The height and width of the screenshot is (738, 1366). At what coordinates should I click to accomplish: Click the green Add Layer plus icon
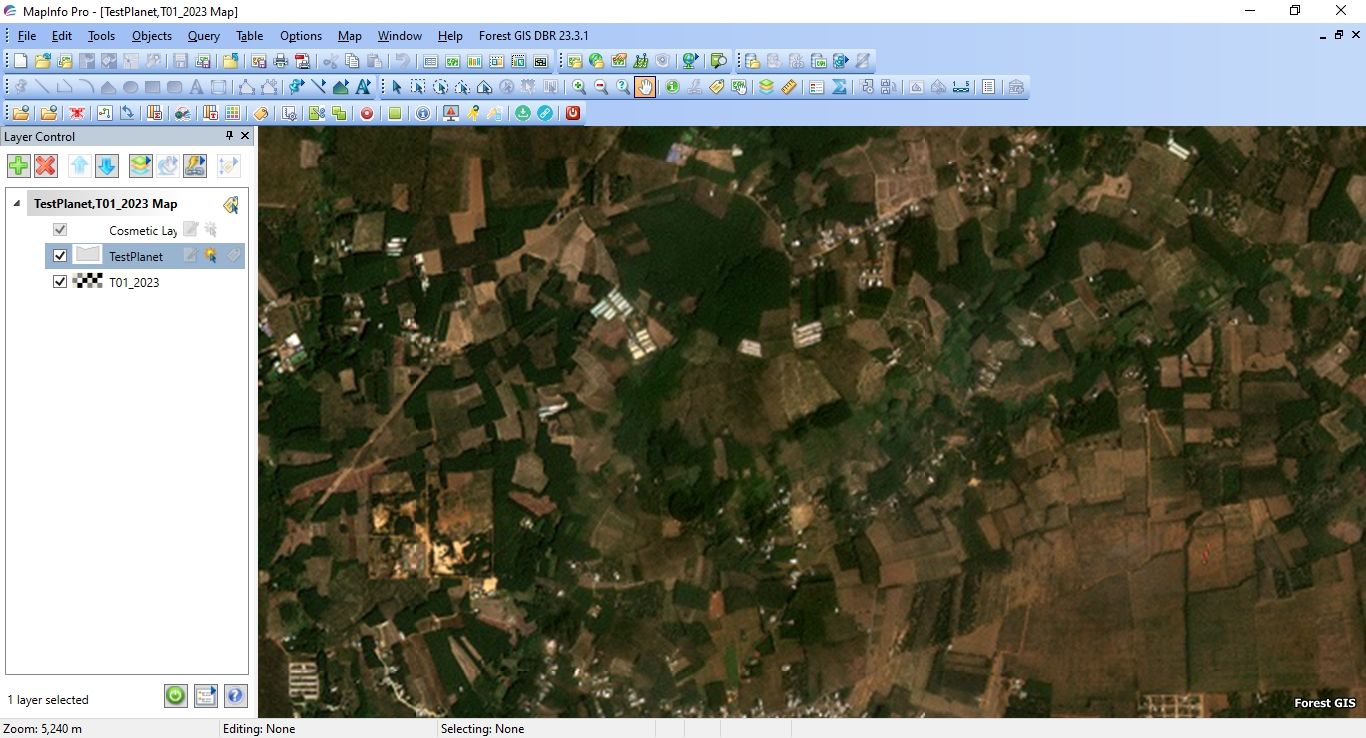click(18, 166)
